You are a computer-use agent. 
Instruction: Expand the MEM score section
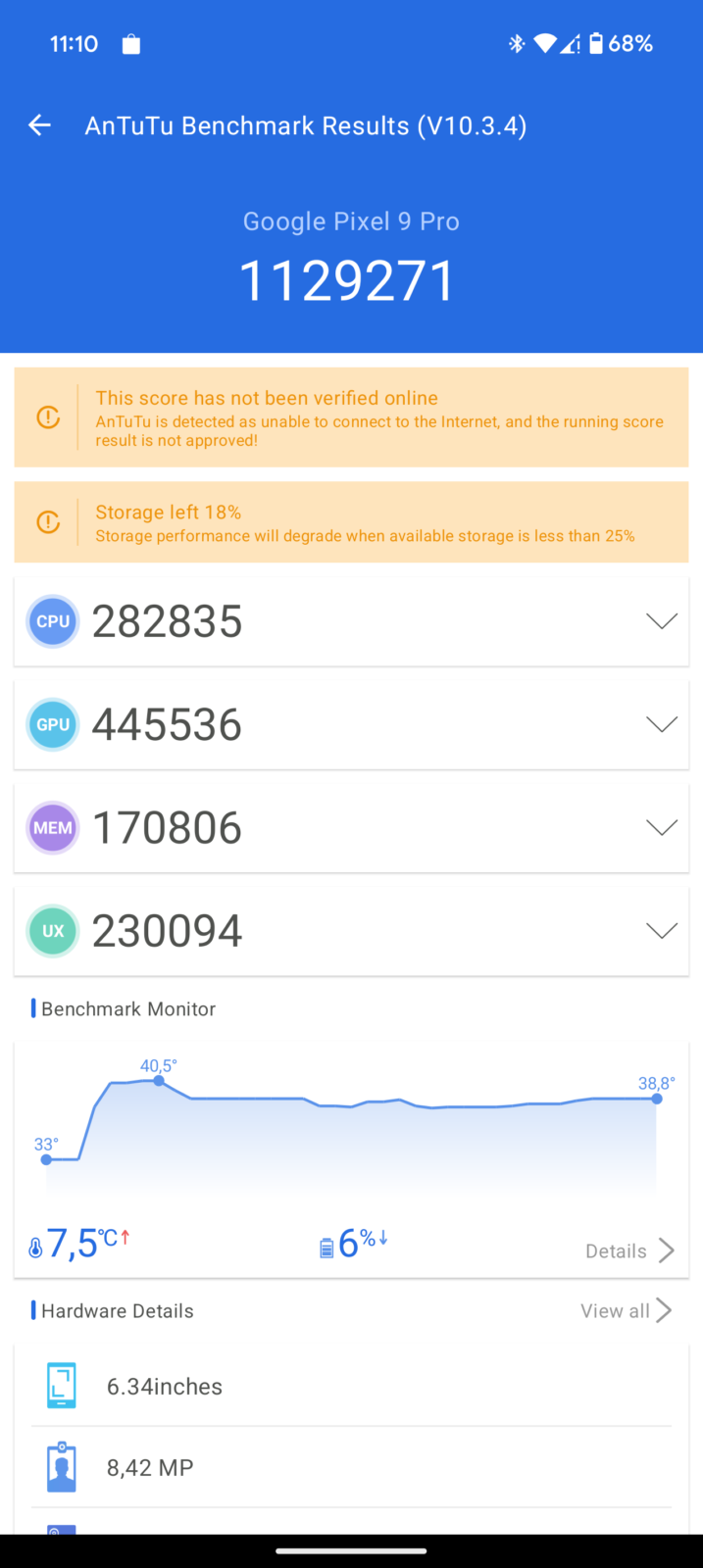pos(662,828)
